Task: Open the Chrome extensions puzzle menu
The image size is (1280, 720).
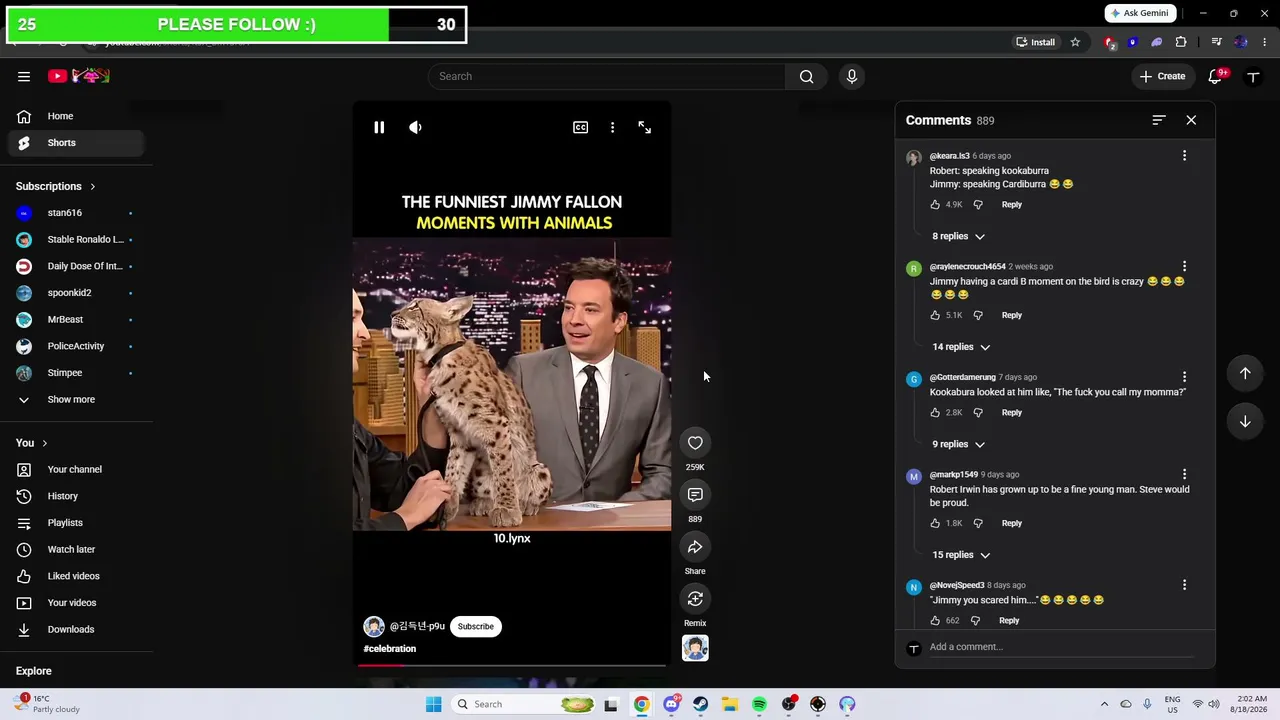Action: pos(1181,42)
